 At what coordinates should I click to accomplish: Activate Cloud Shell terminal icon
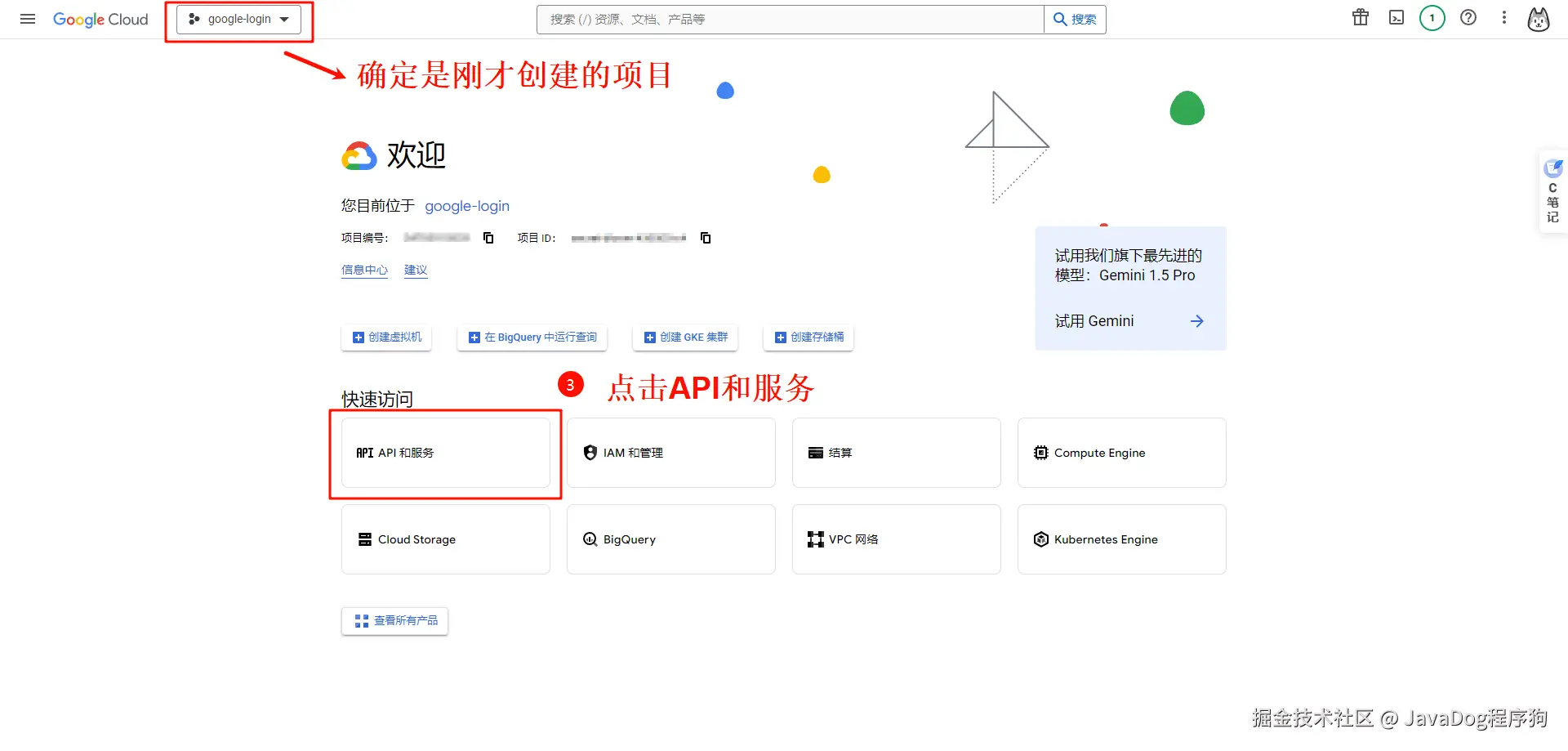(x=1396, y=18)
